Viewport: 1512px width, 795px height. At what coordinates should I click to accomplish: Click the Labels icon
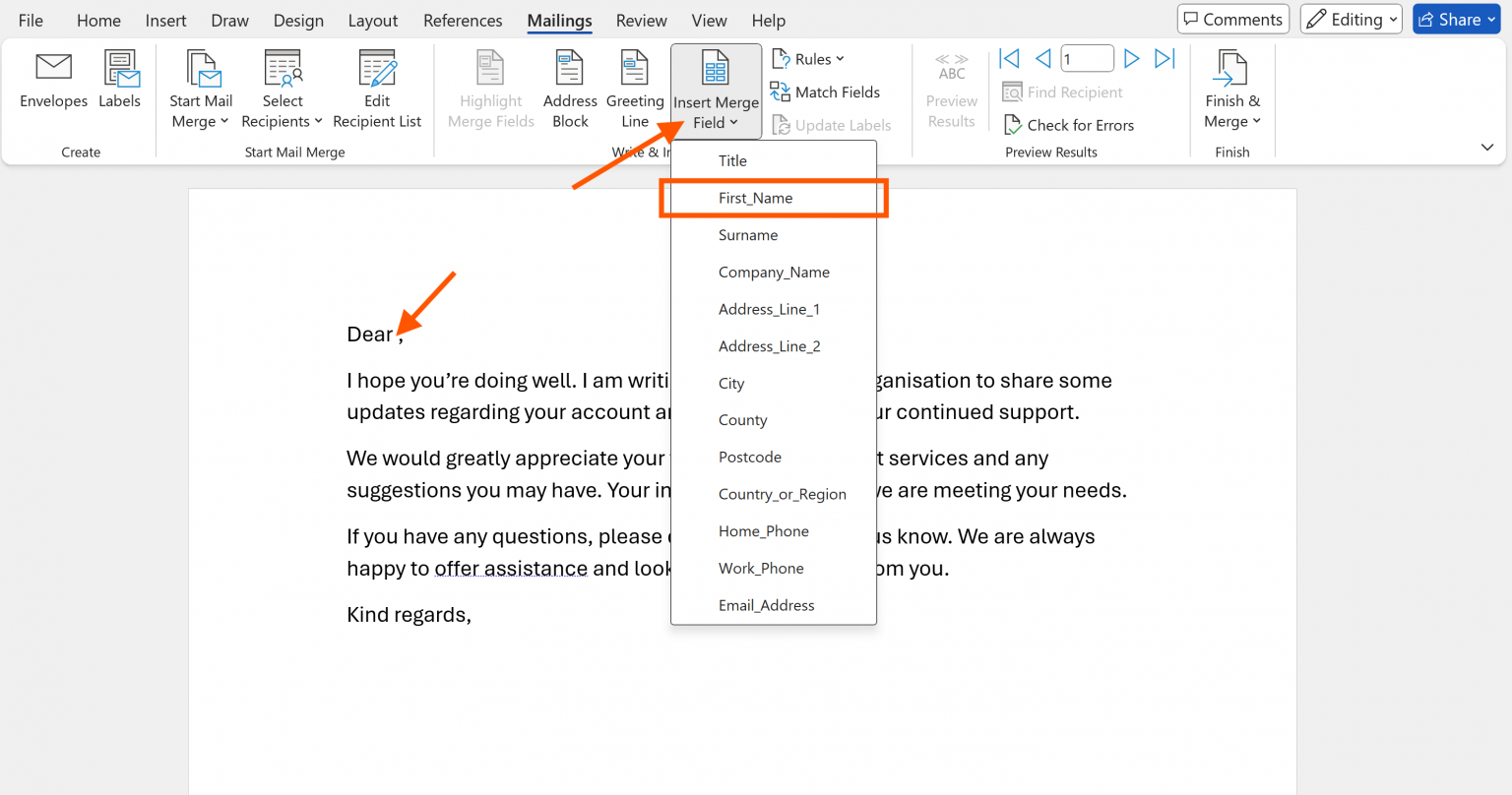[x=119, y=80]
